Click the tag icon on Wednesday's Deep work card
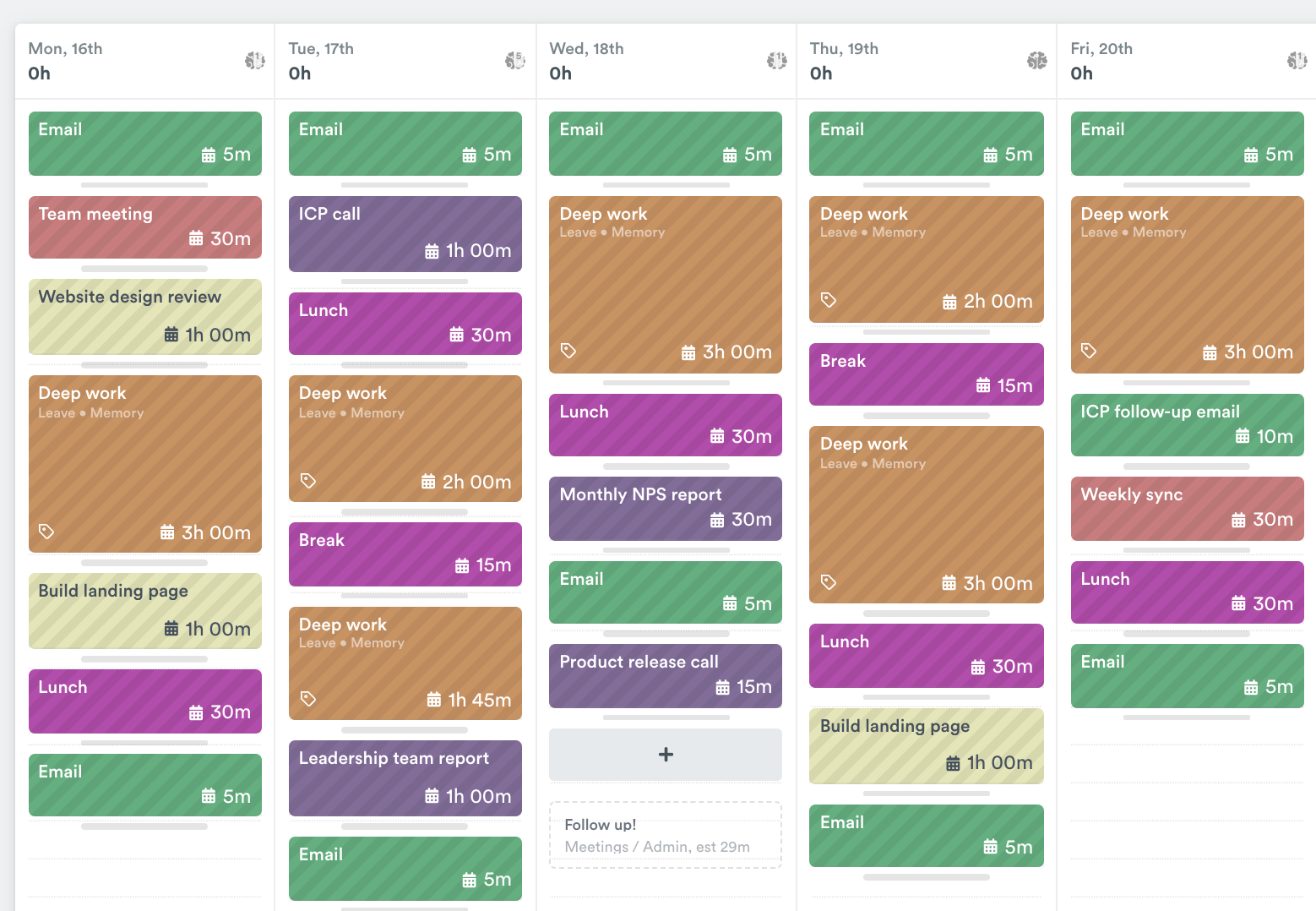This screenshot has width=1316, height=911. (x=568, y=350)
